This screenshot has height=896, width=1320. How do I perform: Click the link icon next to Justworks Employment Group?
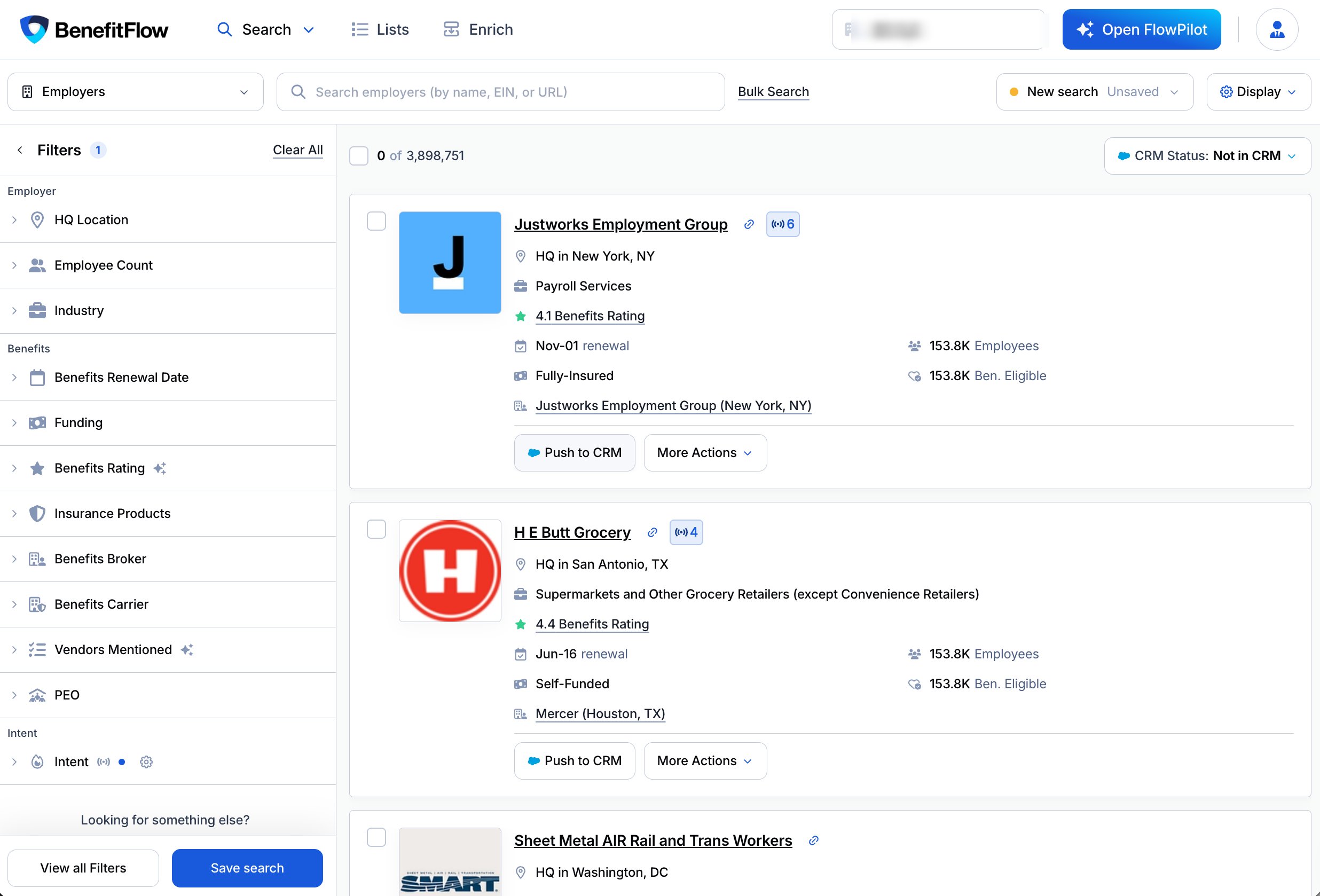pyautogui.click(x=749, y=224)
